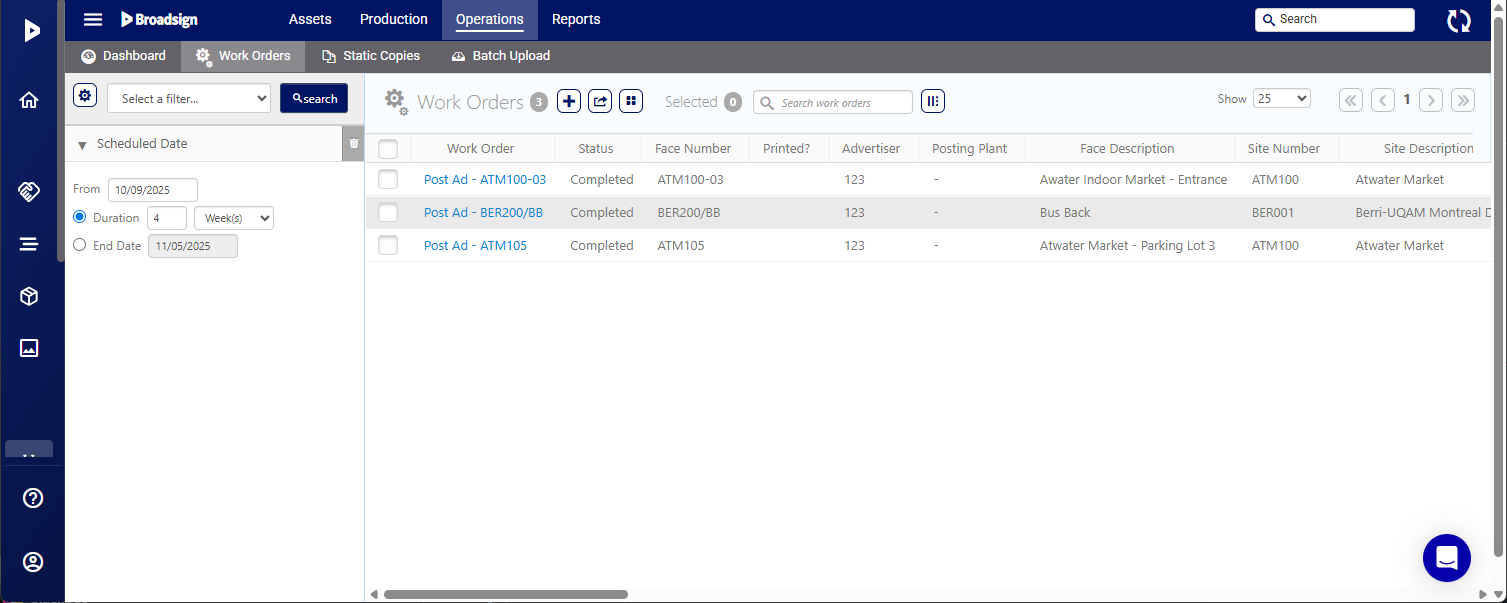Open the 'Select a filter...' dropdown

[x=189, y=98]
